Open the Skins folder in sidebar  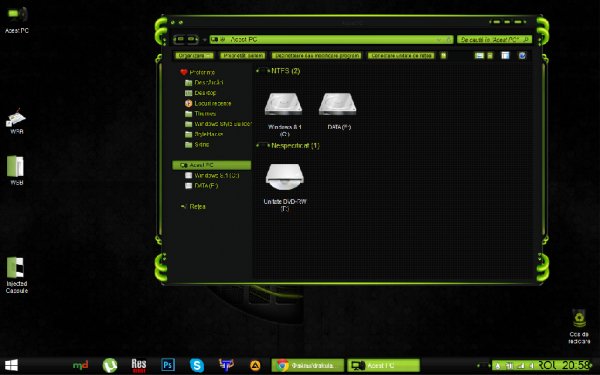[x=197, y=145]
